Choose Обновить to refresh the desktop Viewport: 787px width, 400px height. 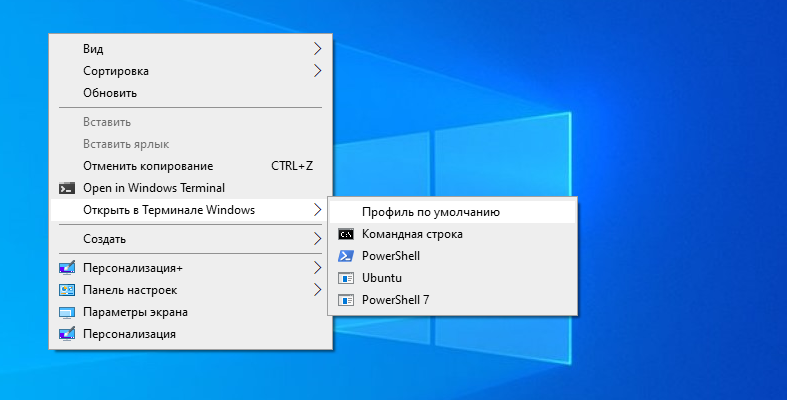(x=191, y=93)
